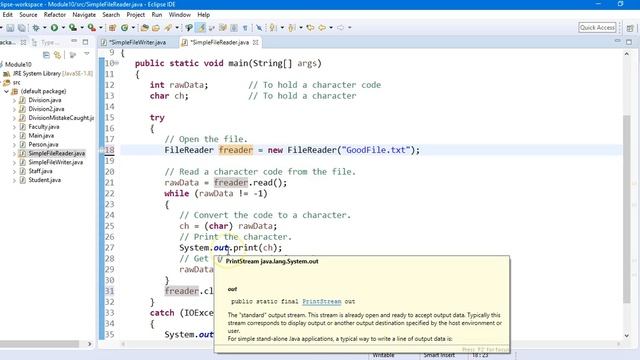The height and width of the screenshot is (360, 640).
Task: Maximize the editor area
Action: coord(629,42)
